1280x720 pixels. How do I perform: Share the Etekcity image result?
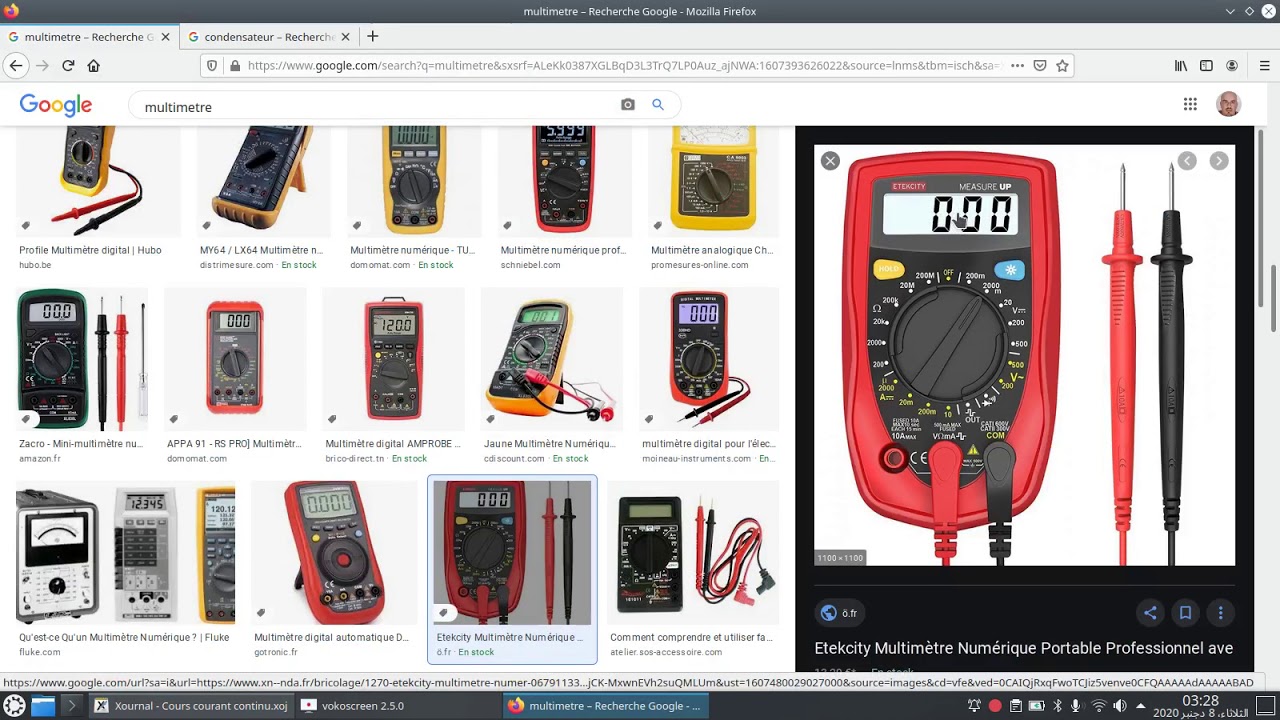(x=1150, y=613)
